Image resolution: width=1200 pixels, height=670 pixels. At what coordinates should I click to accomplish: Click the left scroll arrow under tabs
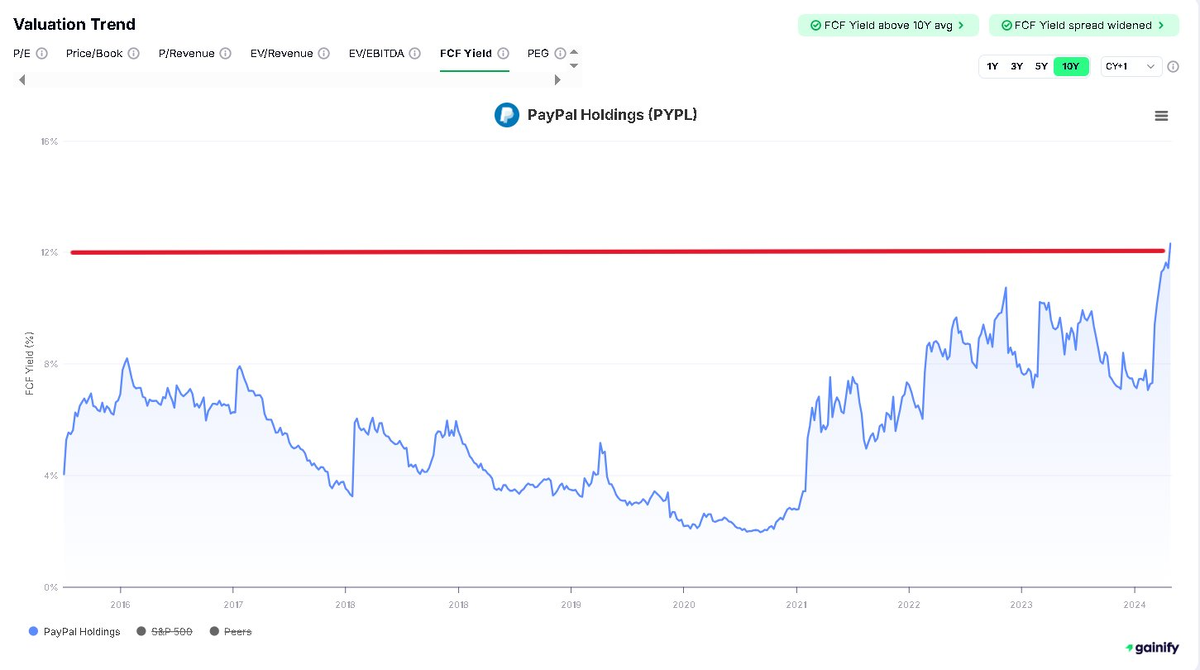22,80
